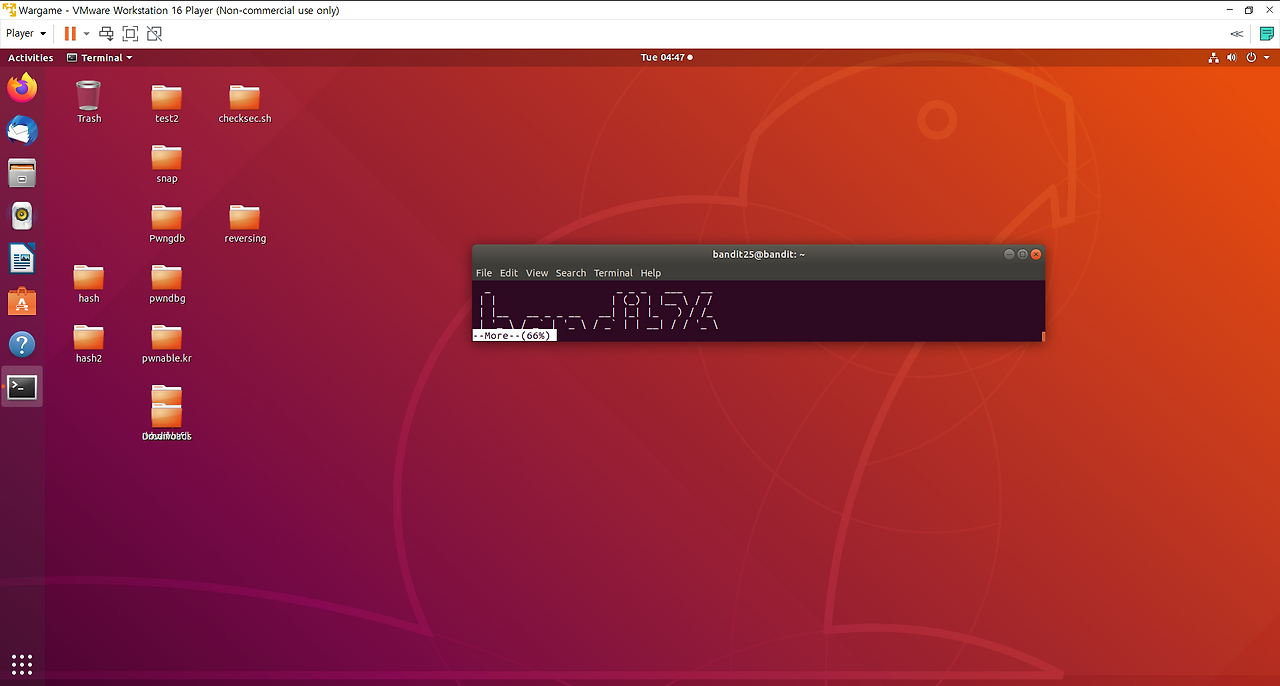Viewport: 1280px width, 686px height.
Task: Open Files manager from the dock
Action: click(x=22, y=173)
